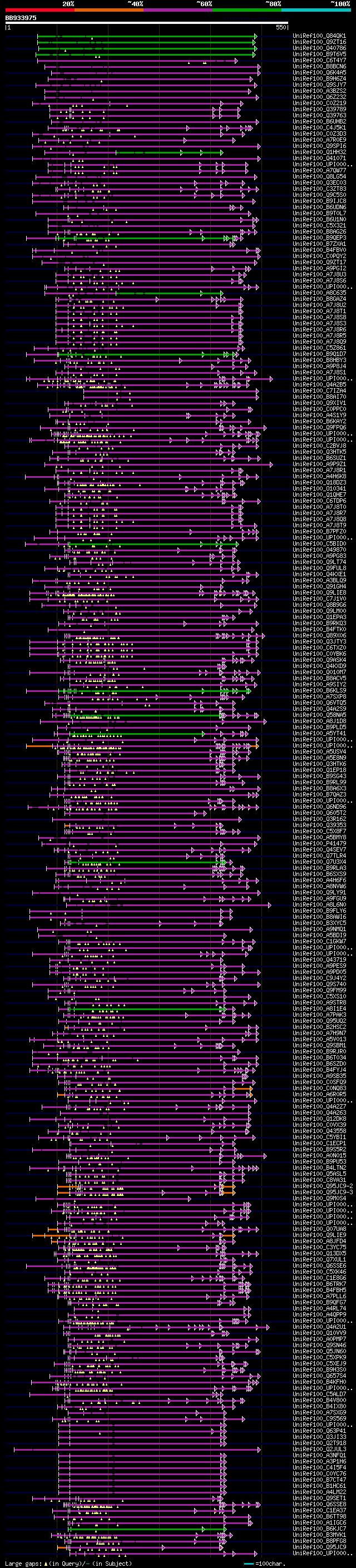The width and height of the screenshot is (356, 1568).
Task: Select the UniRef100_A3NF01 label
Action: 319,1455
